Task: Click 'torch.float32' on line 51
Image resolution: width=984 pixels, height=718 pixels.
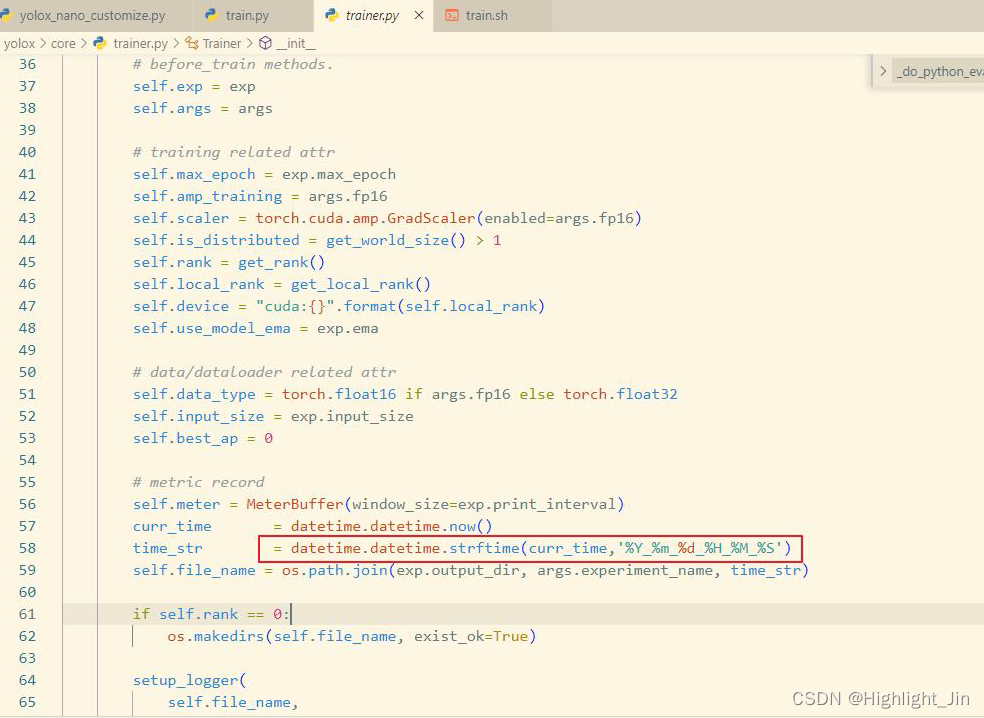Action: point(620,394)
